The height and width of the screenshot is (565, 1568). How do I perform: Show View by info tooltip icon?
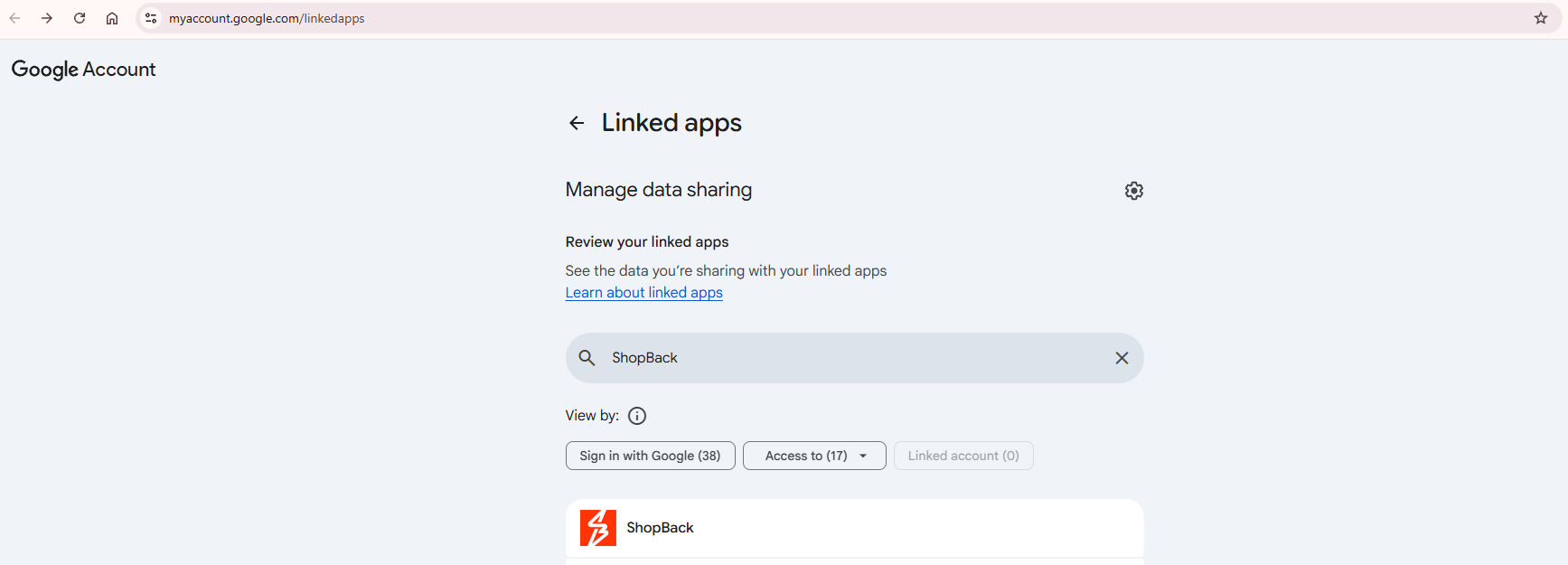click(x=637, y=416)
